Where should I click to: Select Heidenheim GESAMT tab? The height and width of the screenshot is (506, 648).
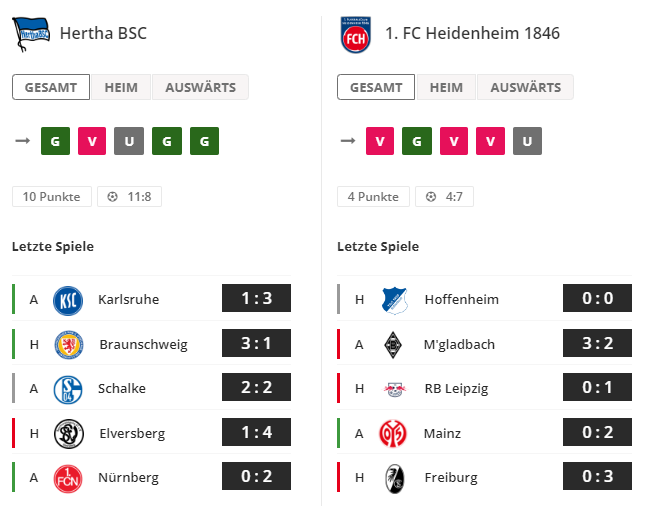376,87
